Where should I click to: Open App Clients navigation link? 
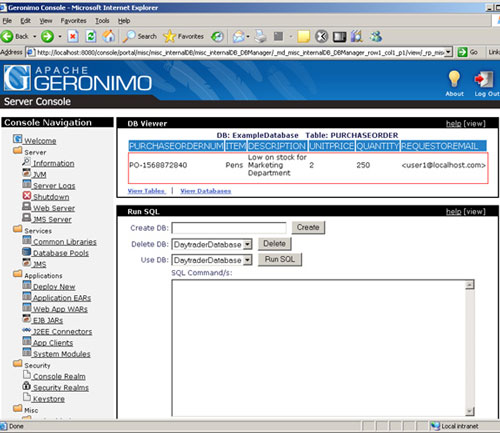click(53, 343)
